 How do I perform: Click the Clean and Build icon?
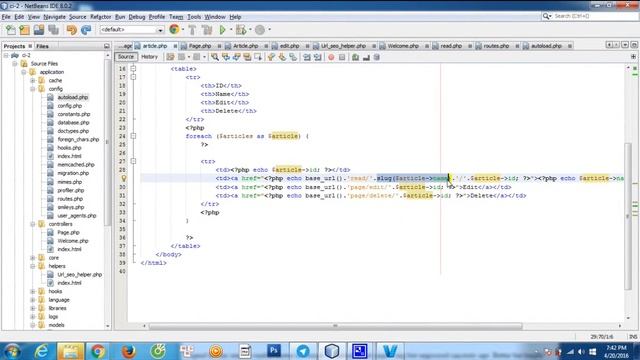[207, 29]
